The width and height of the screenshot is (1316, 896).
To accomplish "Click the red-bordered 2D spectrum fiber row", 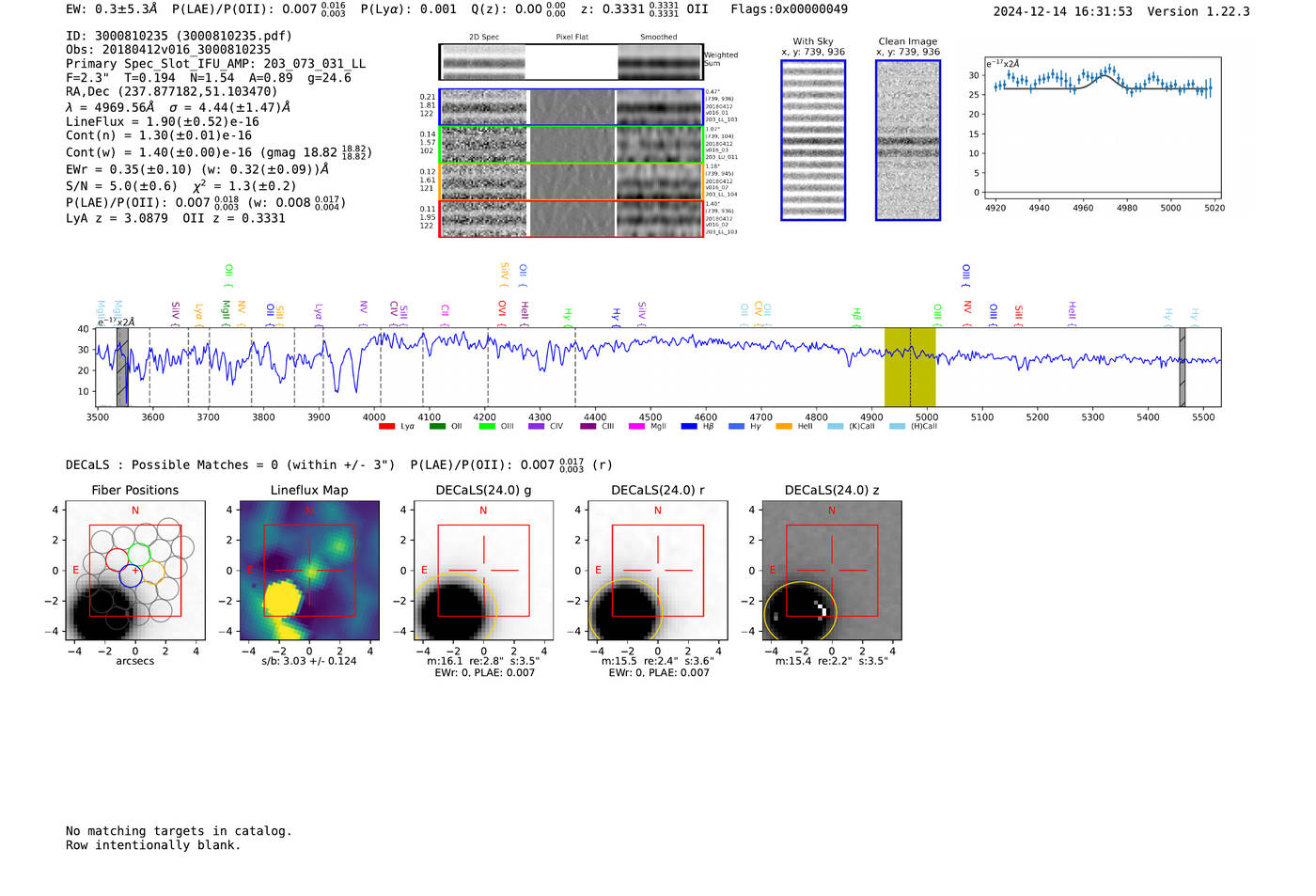I will tap(571, 219).
